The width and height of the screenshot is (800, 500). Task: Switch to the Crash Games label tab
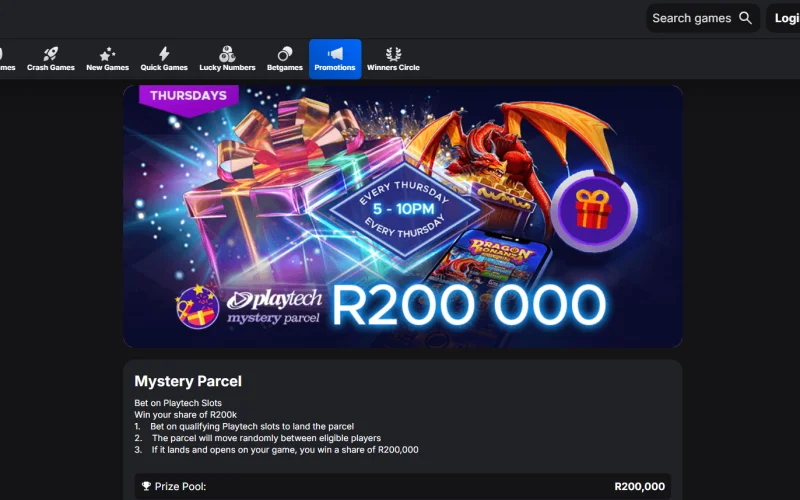click(x=51, y=67)
